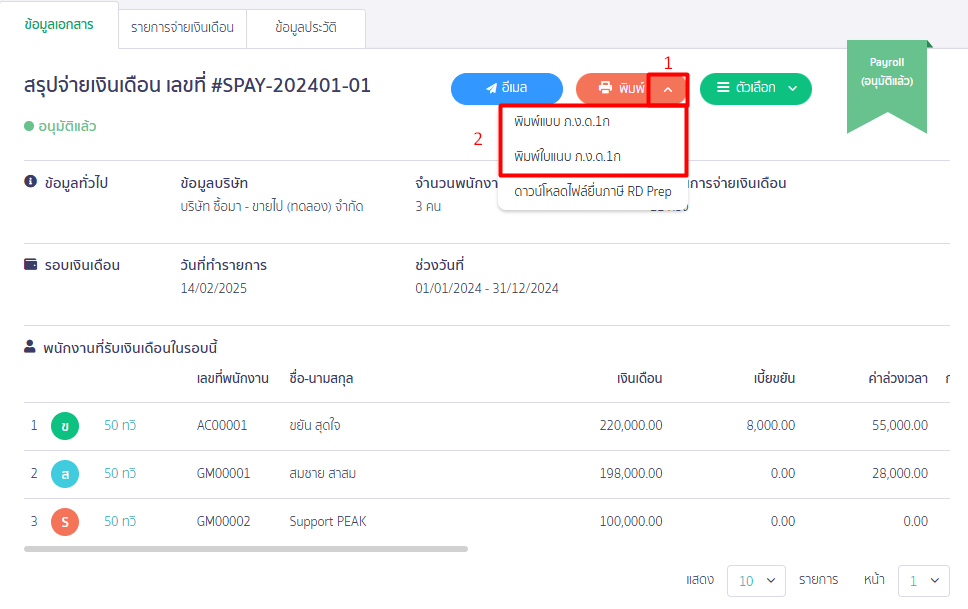This screenshot has height=609, width=968.
Task: Open the rows-per-page dropdown showing 10
Action: coord(756,580)
